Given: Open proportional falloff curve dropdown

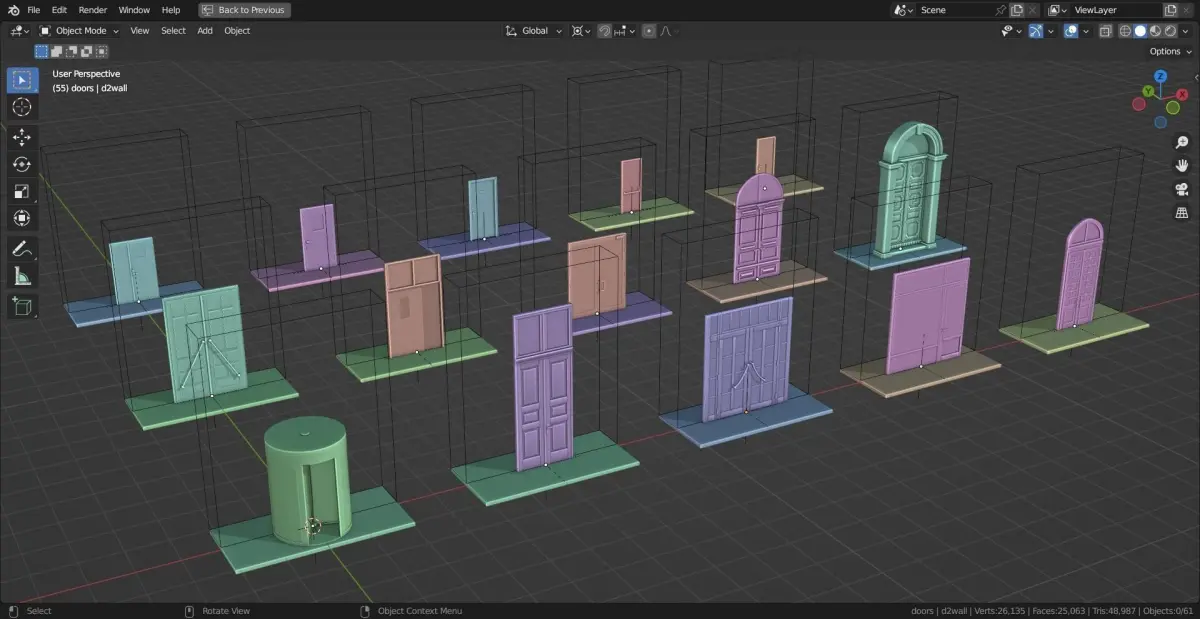Looking at the screenshot, I should tap(669, 31).
